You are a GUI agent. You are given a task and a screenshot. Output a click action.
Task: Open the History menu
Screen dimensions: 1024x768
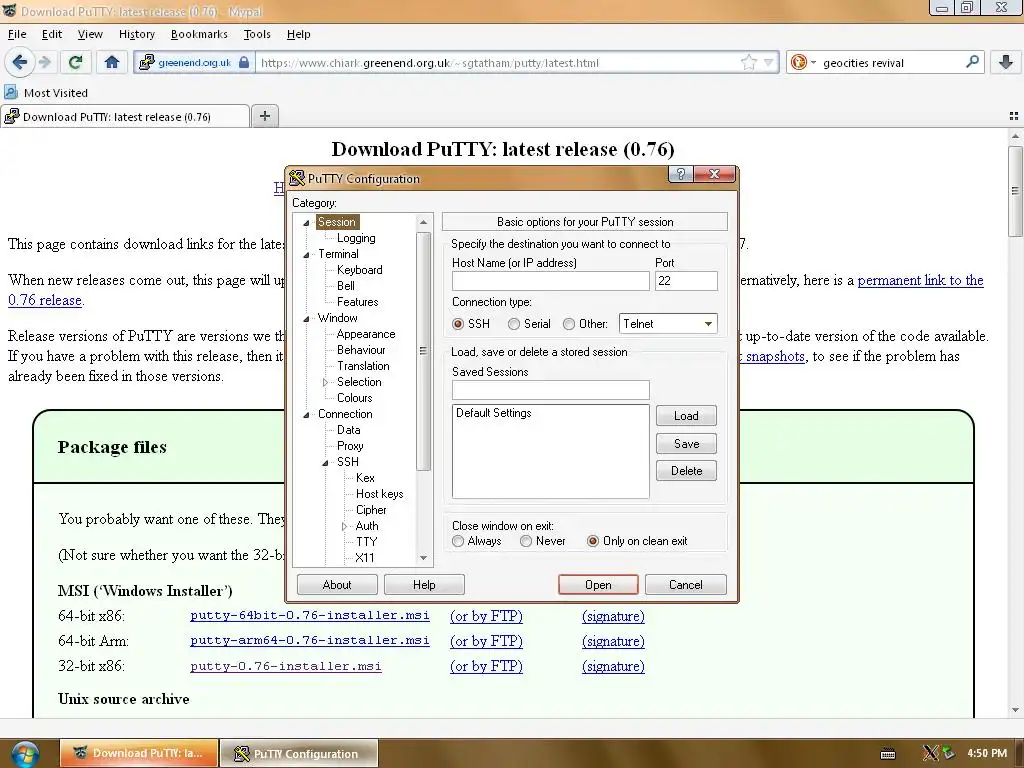coord(136,34)
